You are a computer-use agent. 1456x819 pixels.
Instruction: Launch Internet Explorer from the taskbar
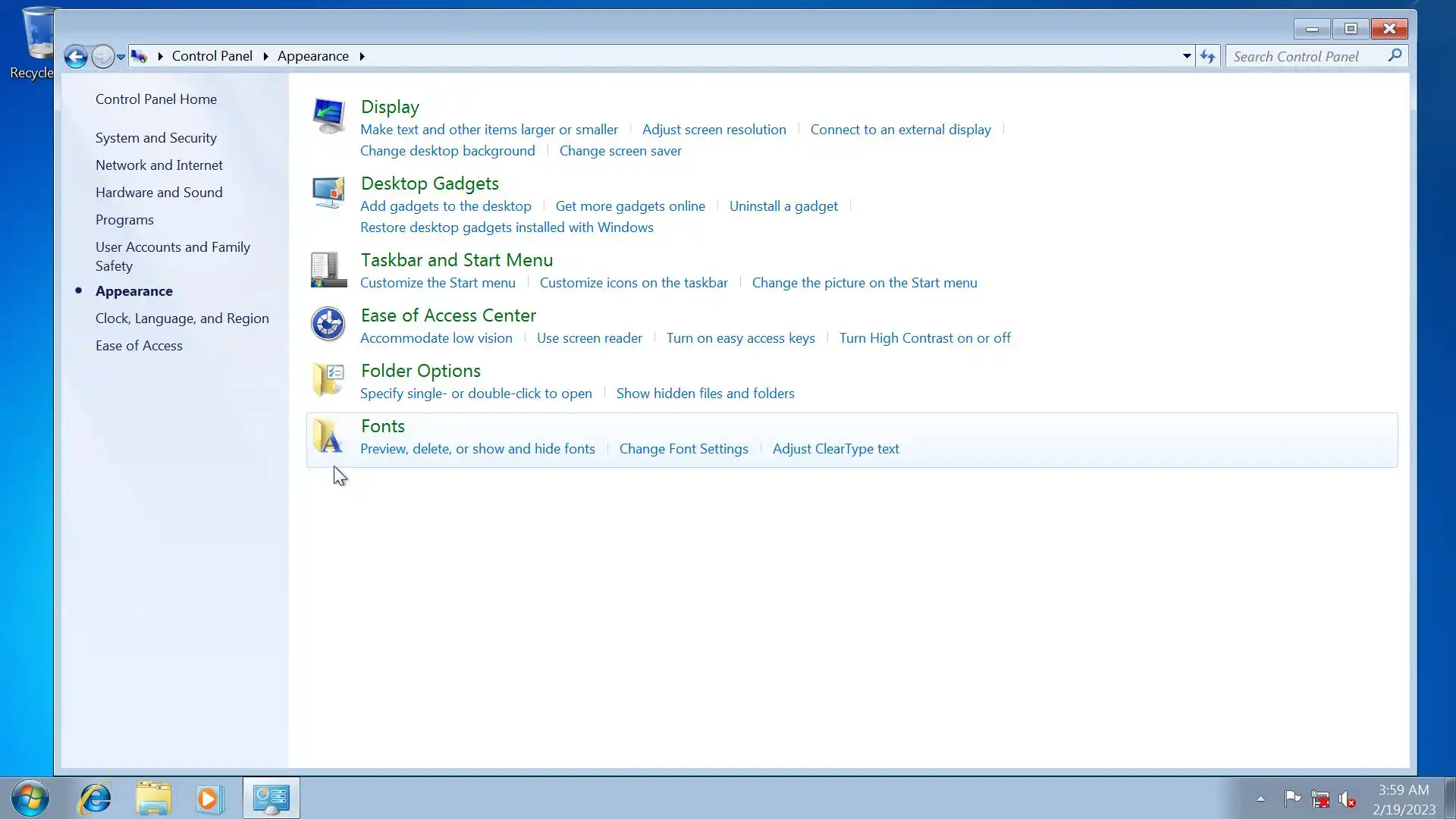[x=96, y=799]
